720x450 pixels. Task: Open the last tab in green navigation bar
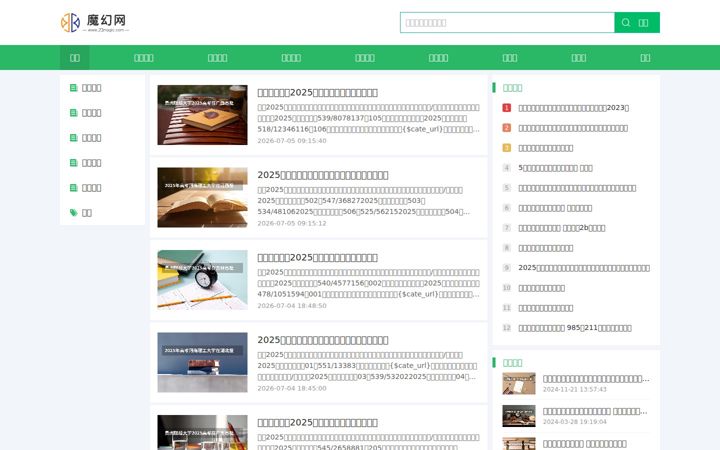click(645, 58)
